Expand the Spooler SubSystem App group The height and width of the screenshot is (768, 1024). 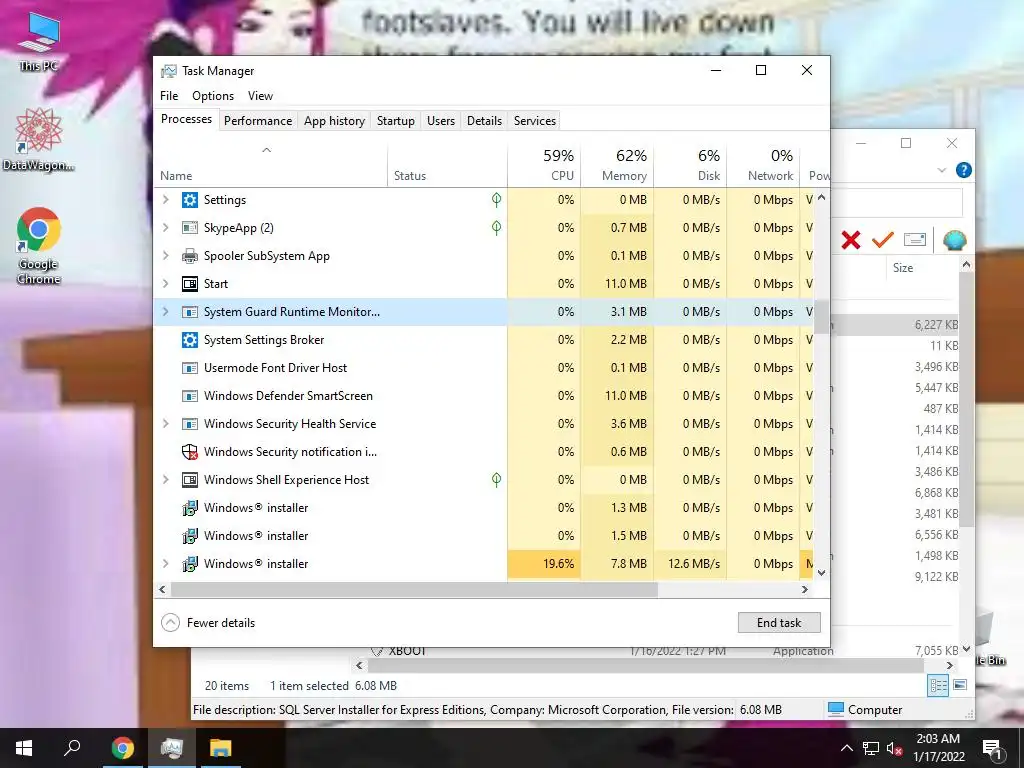pos(166,256)
